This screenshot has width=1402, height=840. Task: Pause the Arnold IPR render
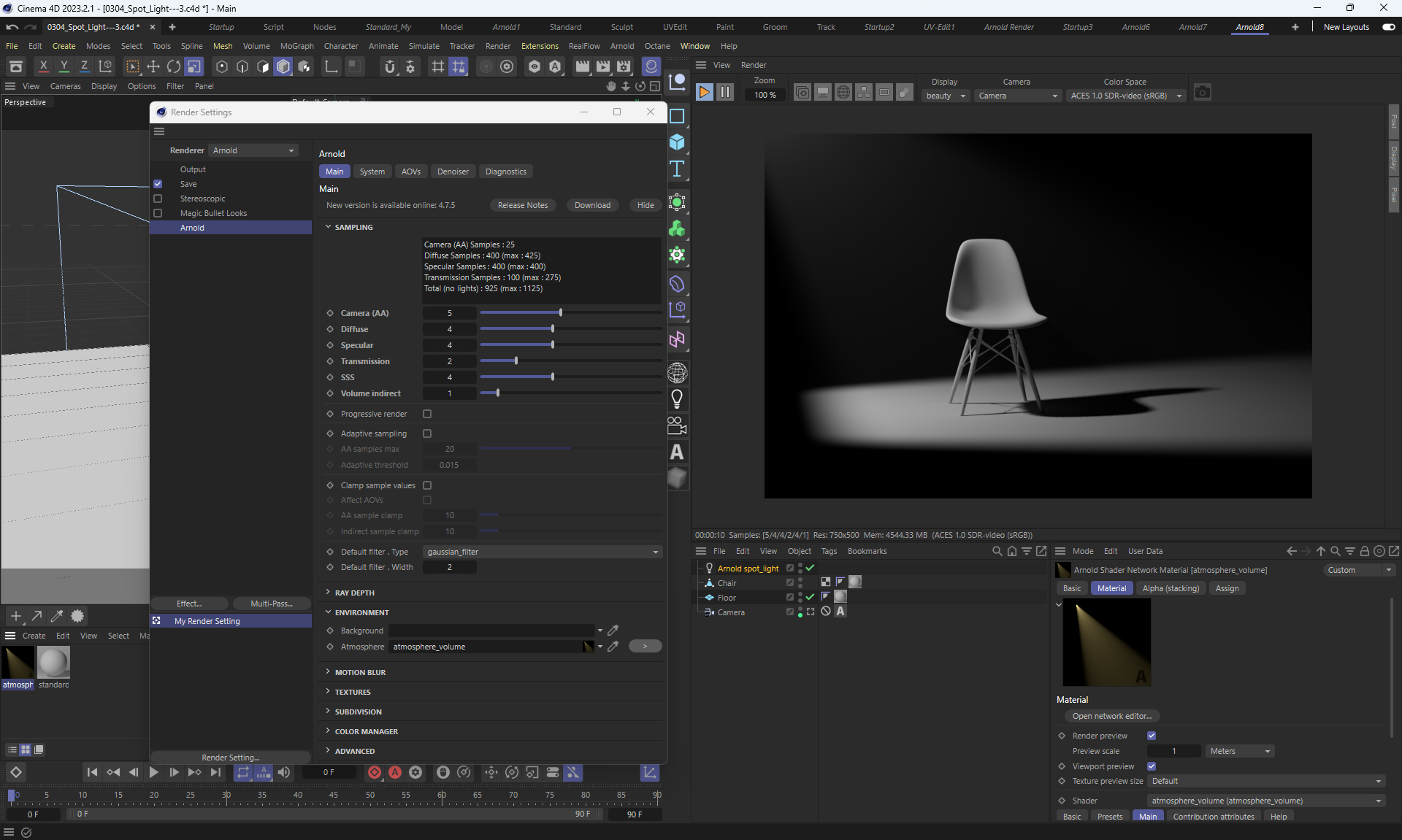725,92
